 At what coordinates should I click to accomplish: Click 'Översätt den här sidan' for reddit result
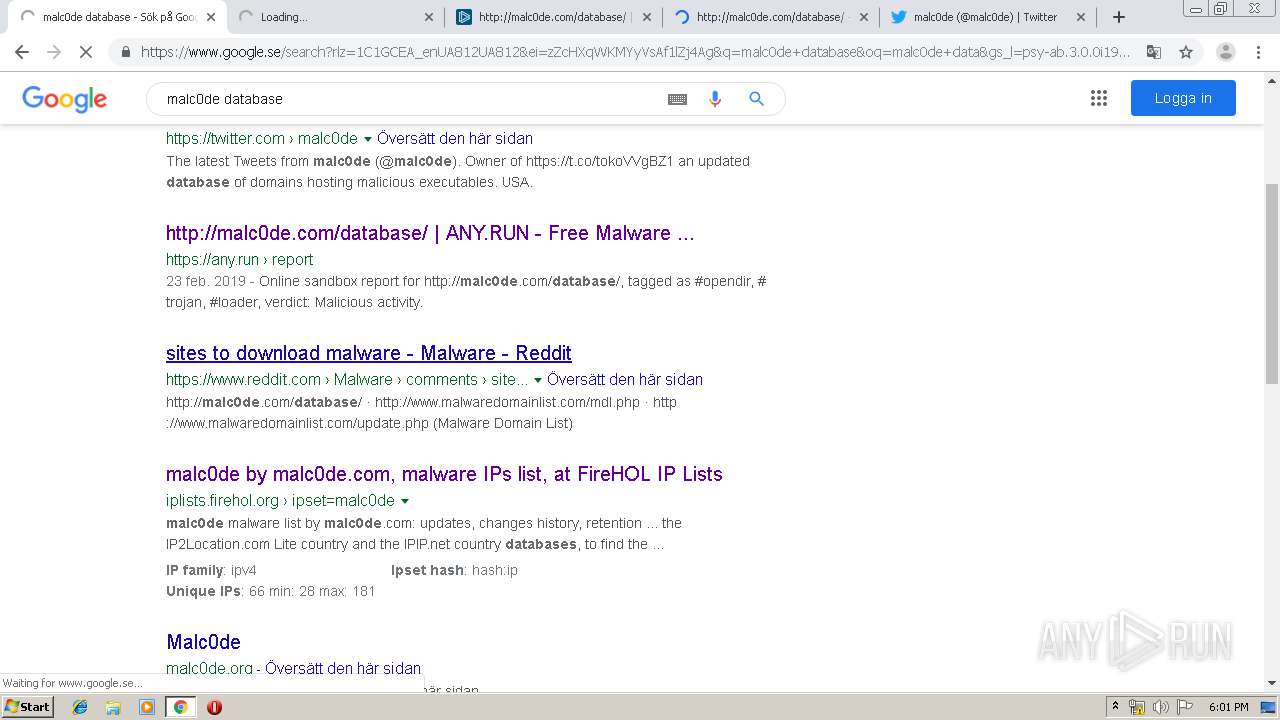tap(625, 380)
